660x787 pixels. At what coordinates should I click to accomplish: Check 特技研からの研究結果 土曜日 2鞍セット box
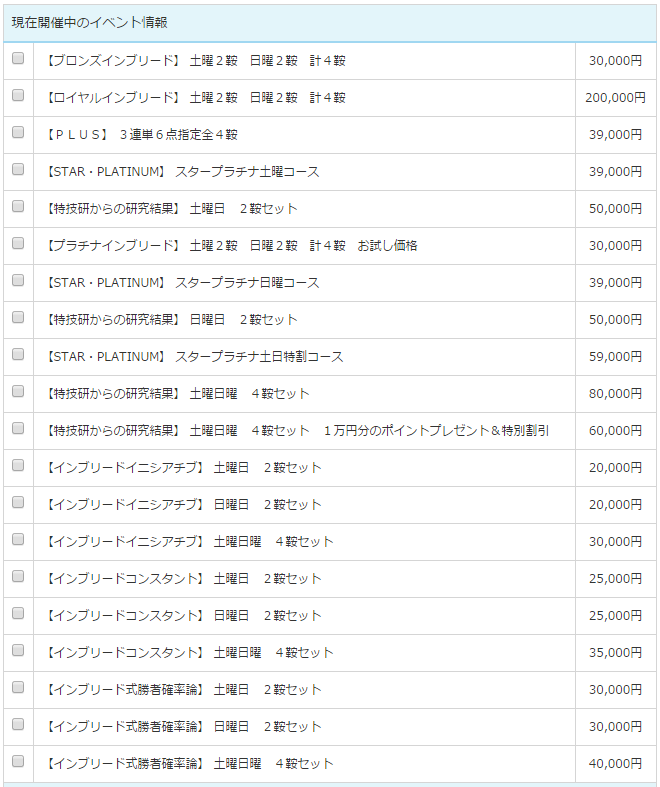coord(18,206)
